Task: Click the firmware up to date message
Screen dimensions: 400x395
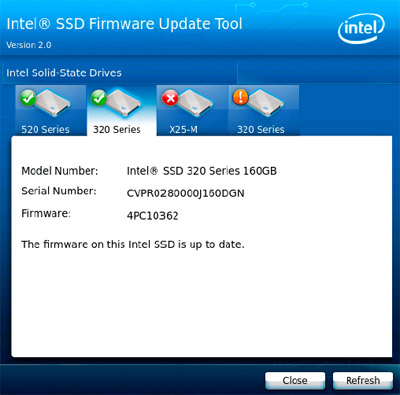Action: (x=133, y=244)
